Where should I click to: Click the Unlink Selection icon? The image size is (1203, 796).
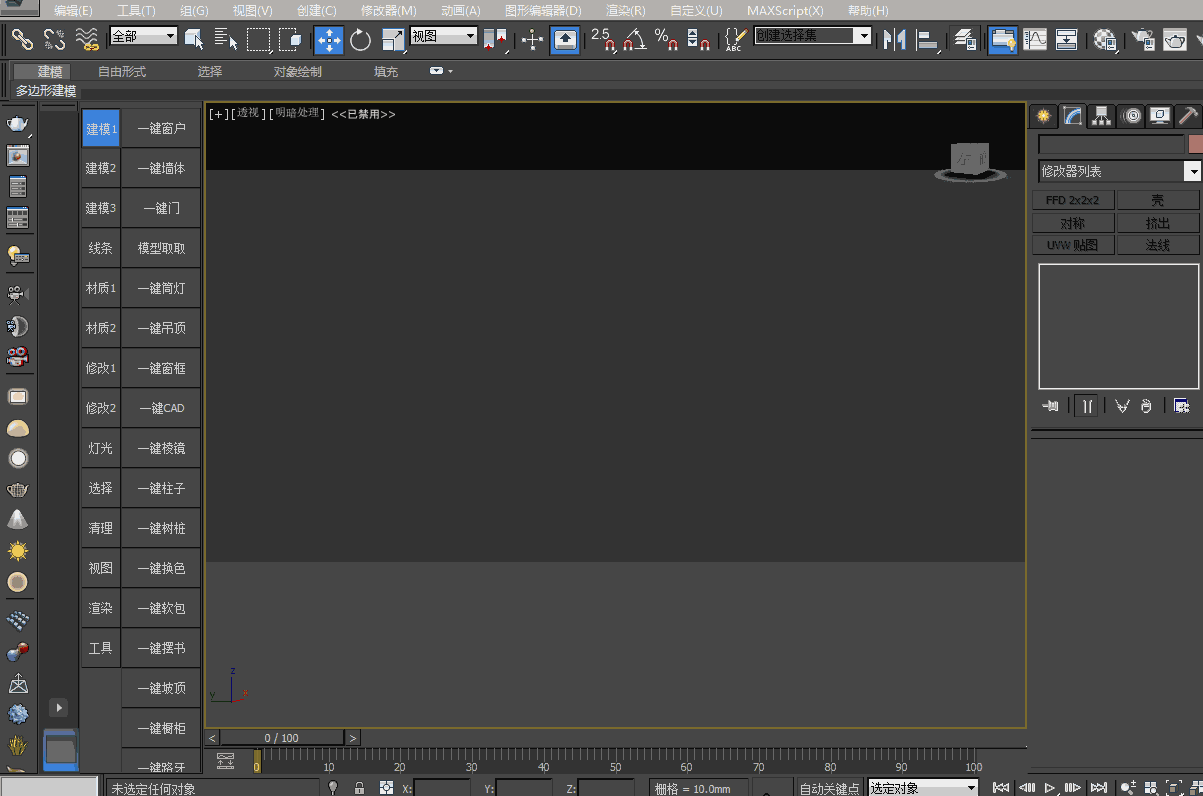[x=55, y=40]
